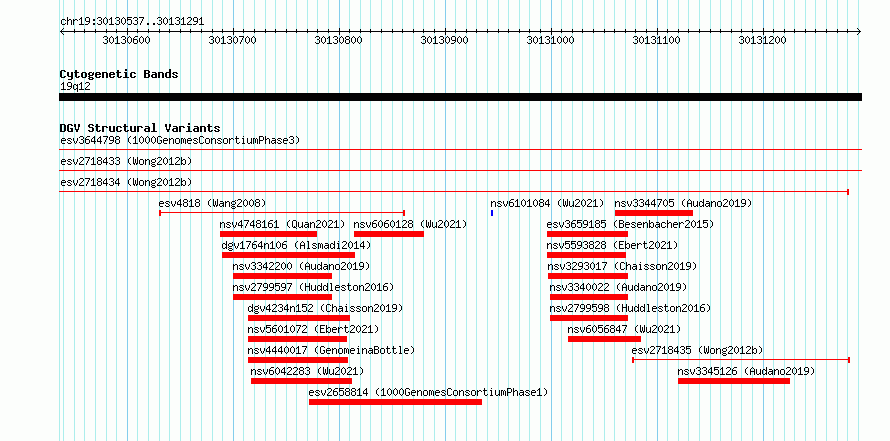
Task: Click the red bar under nsv5593828
Action: tap(586, 255)
